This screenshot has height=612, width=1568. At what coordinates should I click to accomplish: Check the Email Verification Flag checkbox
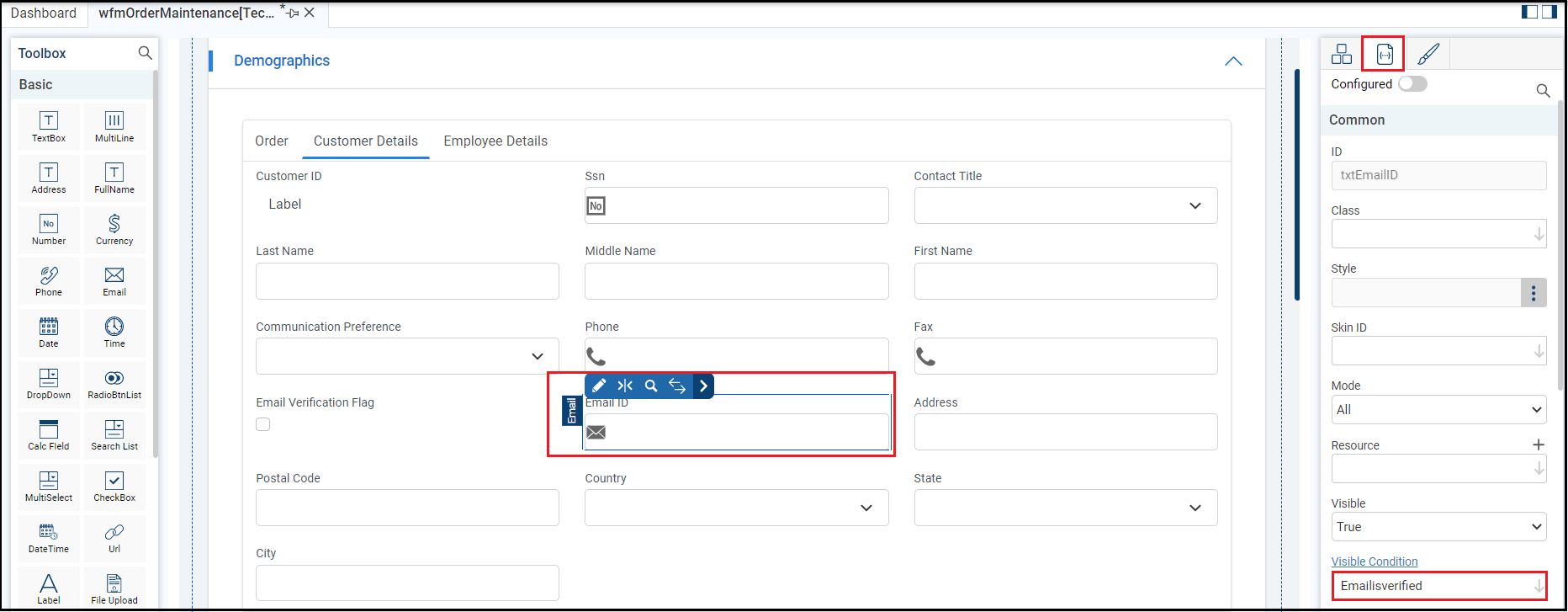tap(263, 424)
